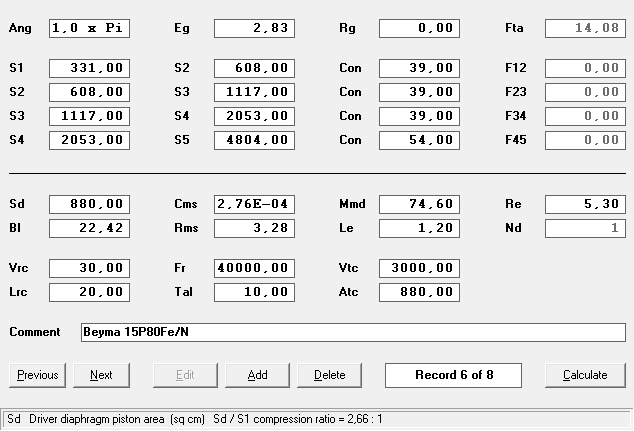Screen dimensions: 634x431
Task: Click the Lrc field showing 20,00
Action: point(89,292)
